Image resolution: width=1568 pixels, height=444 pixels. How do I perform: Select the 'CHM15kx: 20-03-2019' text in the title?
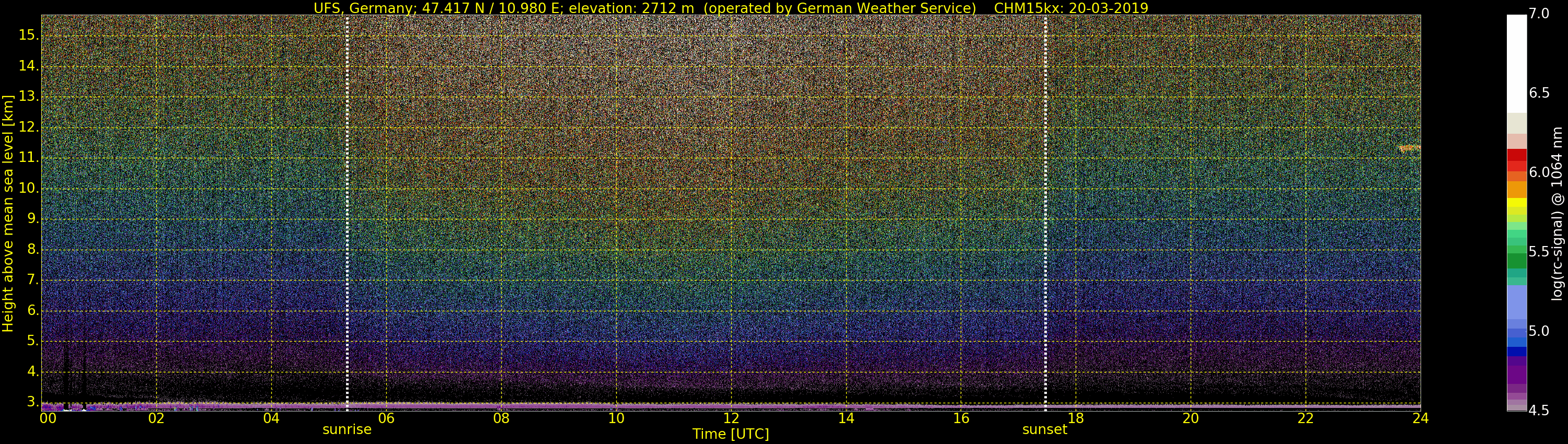(x=1071, y=8)
